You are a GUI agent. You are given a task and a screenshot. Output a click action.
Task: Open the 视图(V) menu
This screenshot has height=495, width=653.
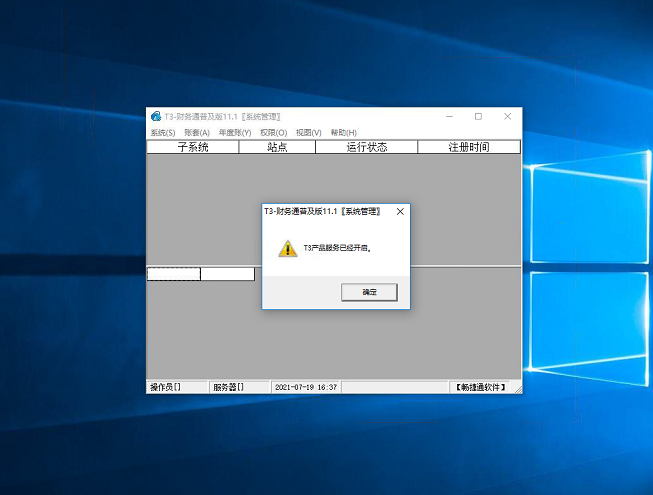tap(309, 132)
